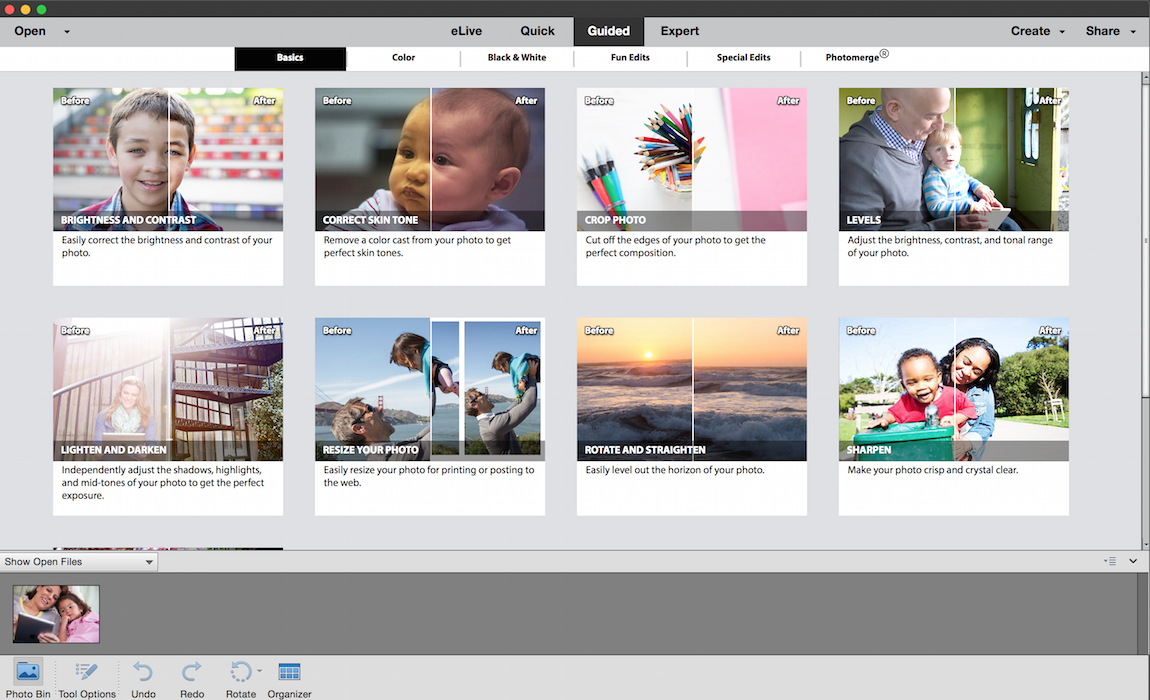The width and height of the screenshot is (1150, 700).
Task: Switch to the Quick editing mode
Action: pos(537,30)
